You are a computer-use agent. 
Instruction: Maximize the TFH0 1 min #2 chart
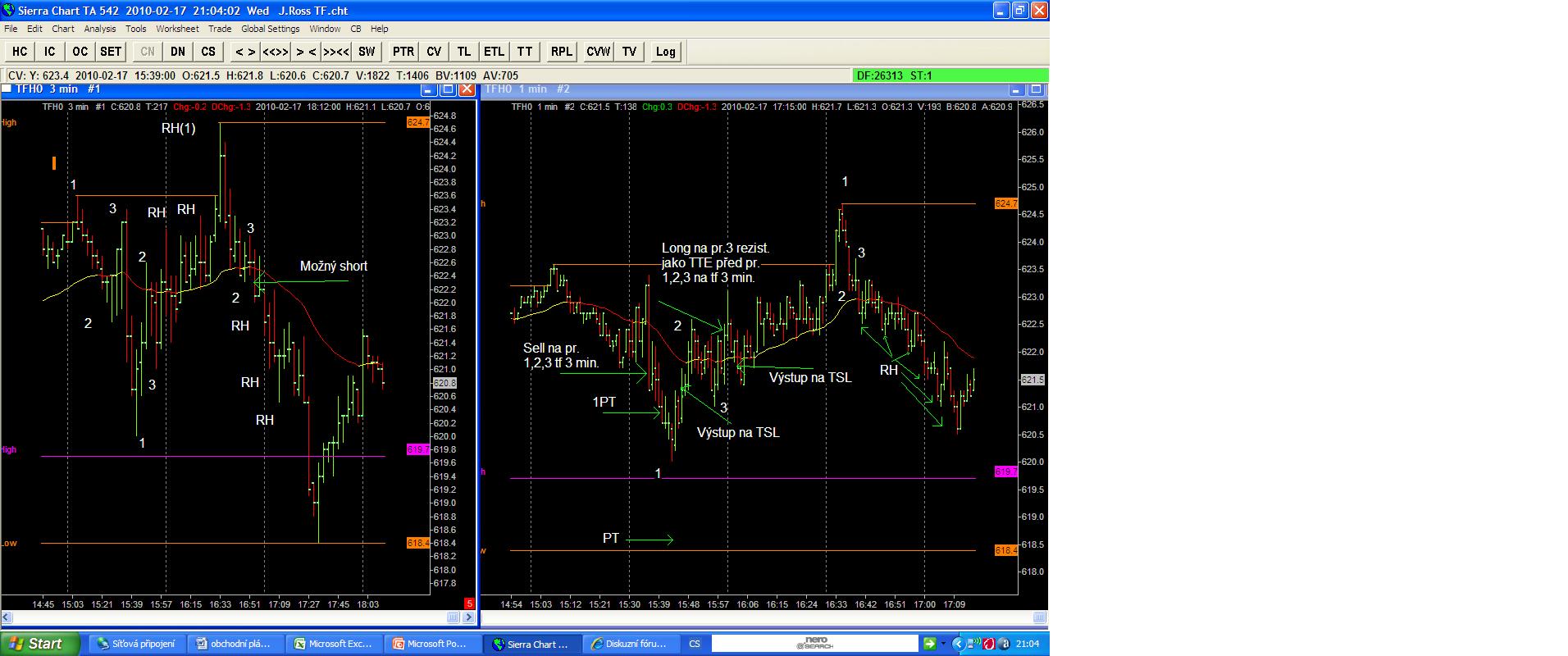pos(1036,89)
